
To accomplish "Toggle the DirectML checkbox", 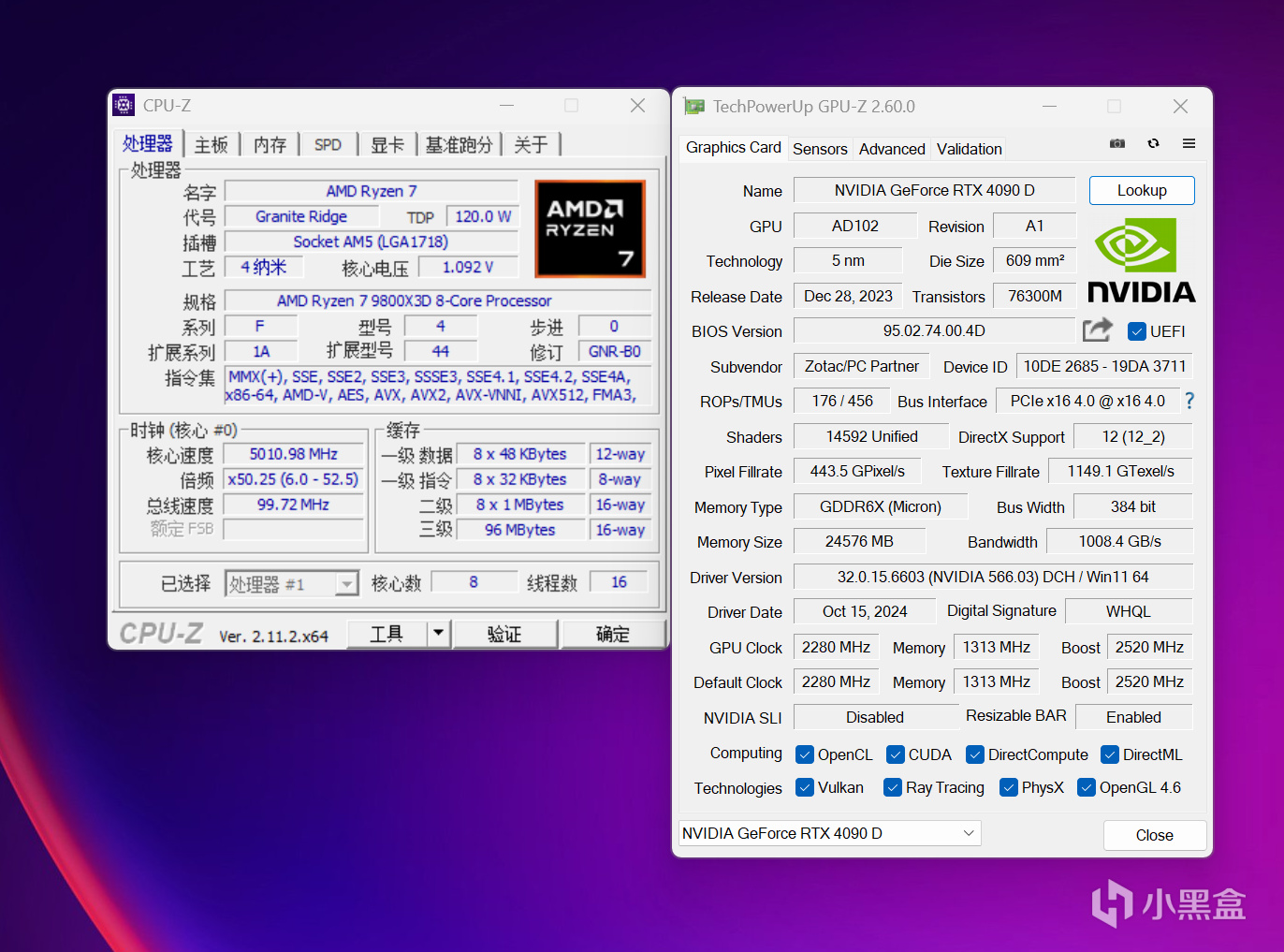I will pyautogui.click(x=1110, y=754).
